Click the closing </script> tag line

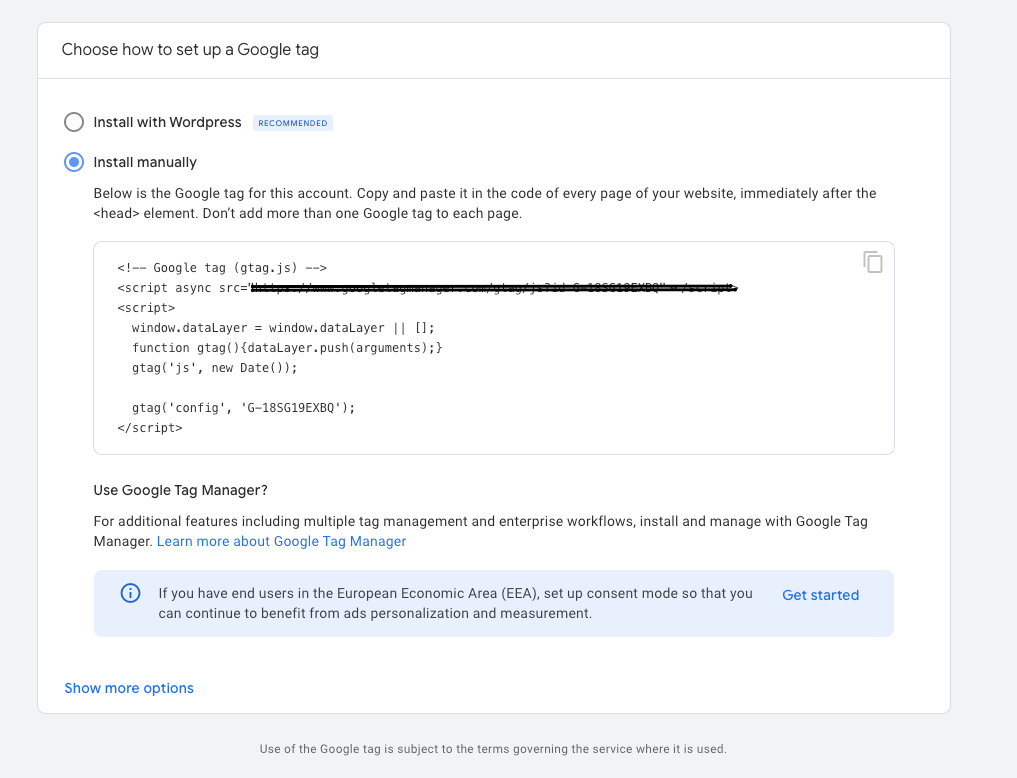pyautogui.click(x=150, y=428)
